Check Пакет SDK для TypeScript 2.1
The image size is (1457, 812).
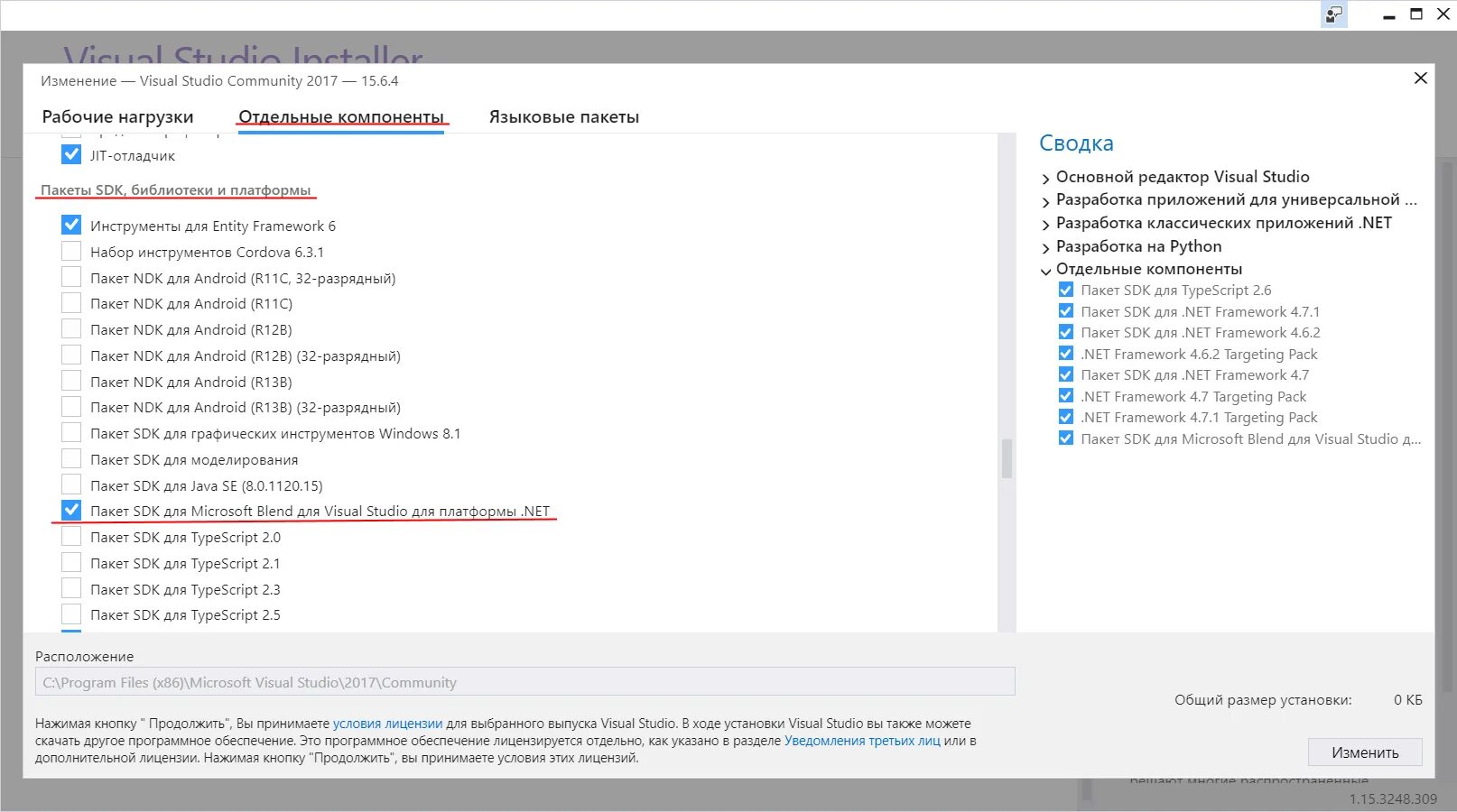pyautogui.click(x=71, y=562)
